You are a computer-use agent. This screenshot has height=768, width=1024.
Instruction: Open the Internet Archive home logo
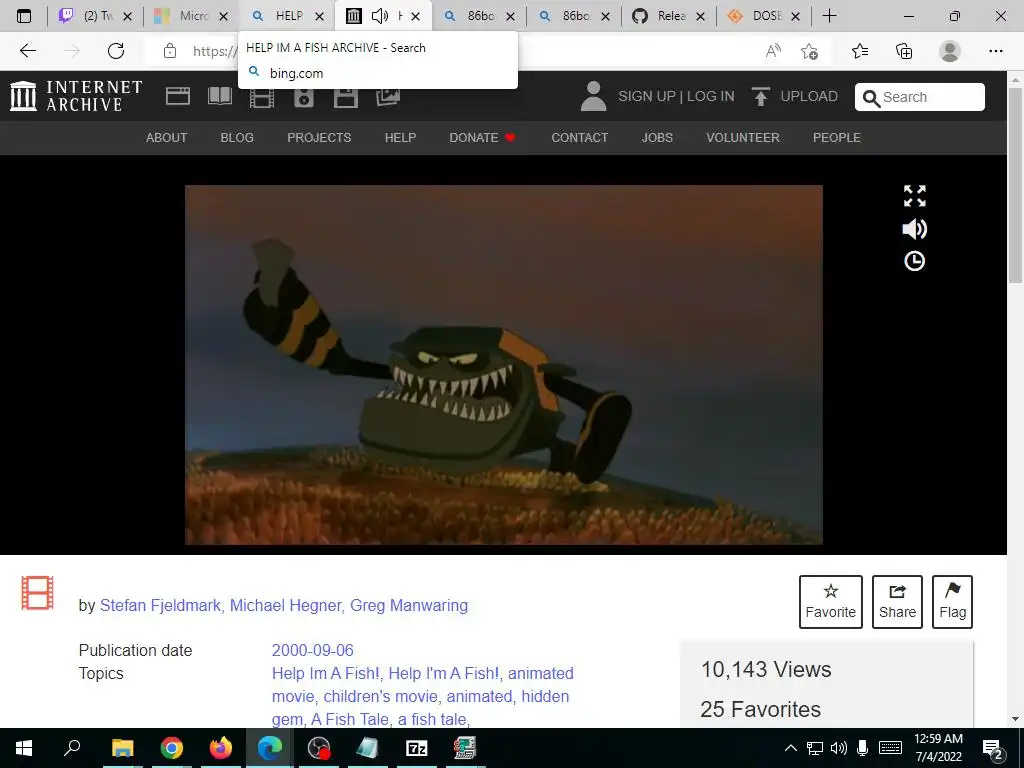[76, 96]
